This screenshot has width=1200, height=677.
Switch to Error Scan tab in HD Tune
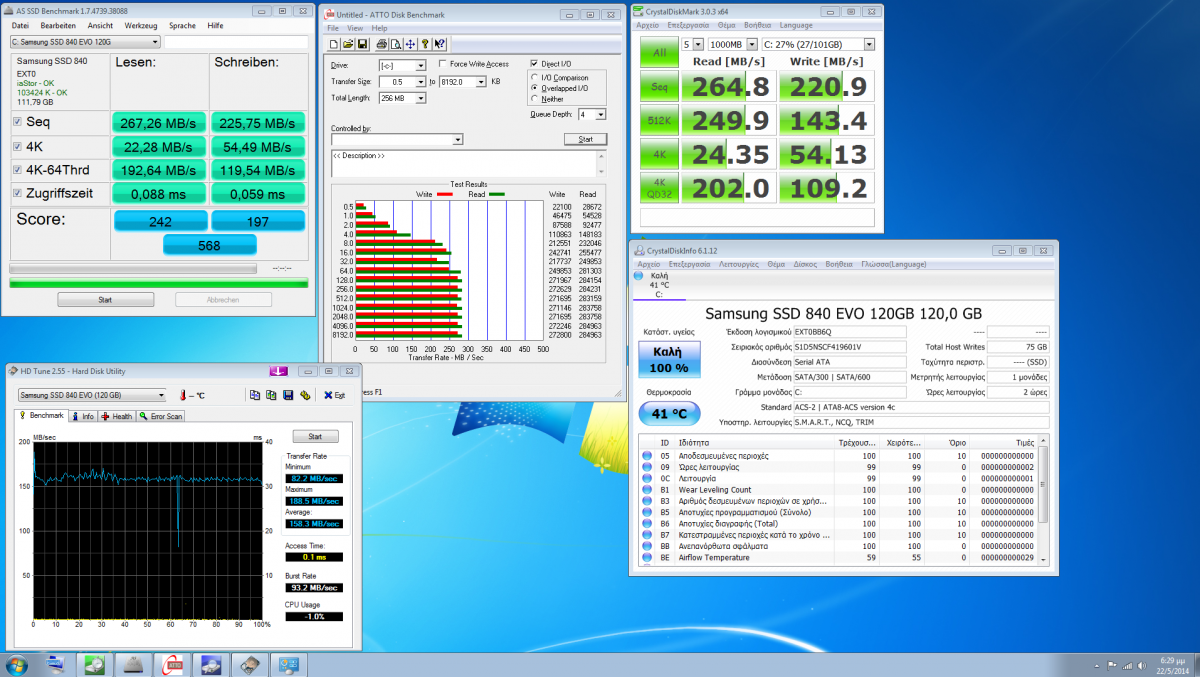click(x=160, y=416)
